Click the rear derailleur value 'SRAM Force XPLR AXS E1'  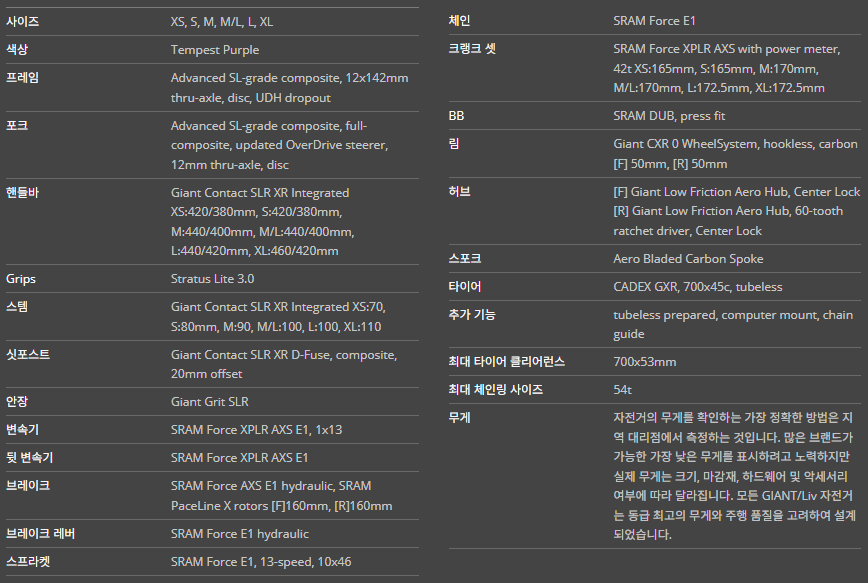(x=239, y=457)
